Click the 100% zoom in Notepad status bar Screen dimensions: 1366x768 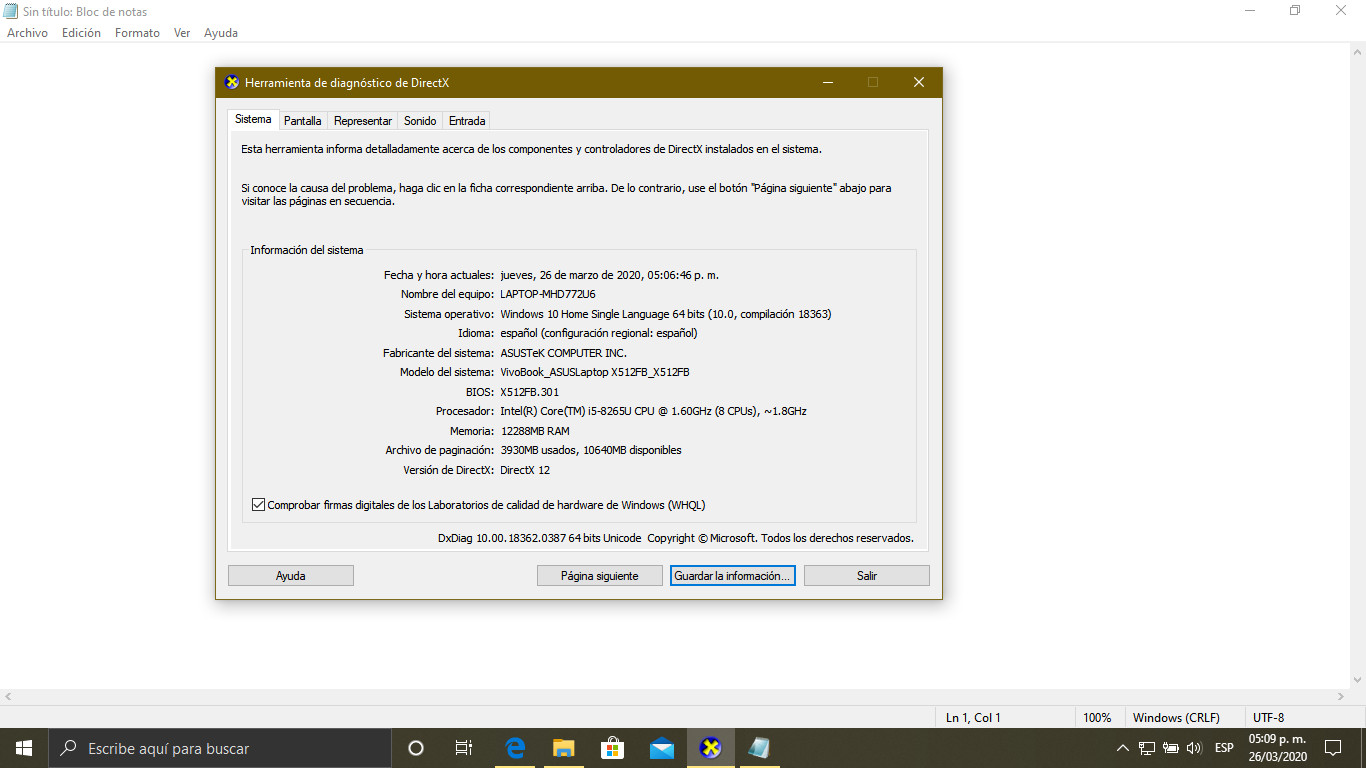coord(1097,717)
